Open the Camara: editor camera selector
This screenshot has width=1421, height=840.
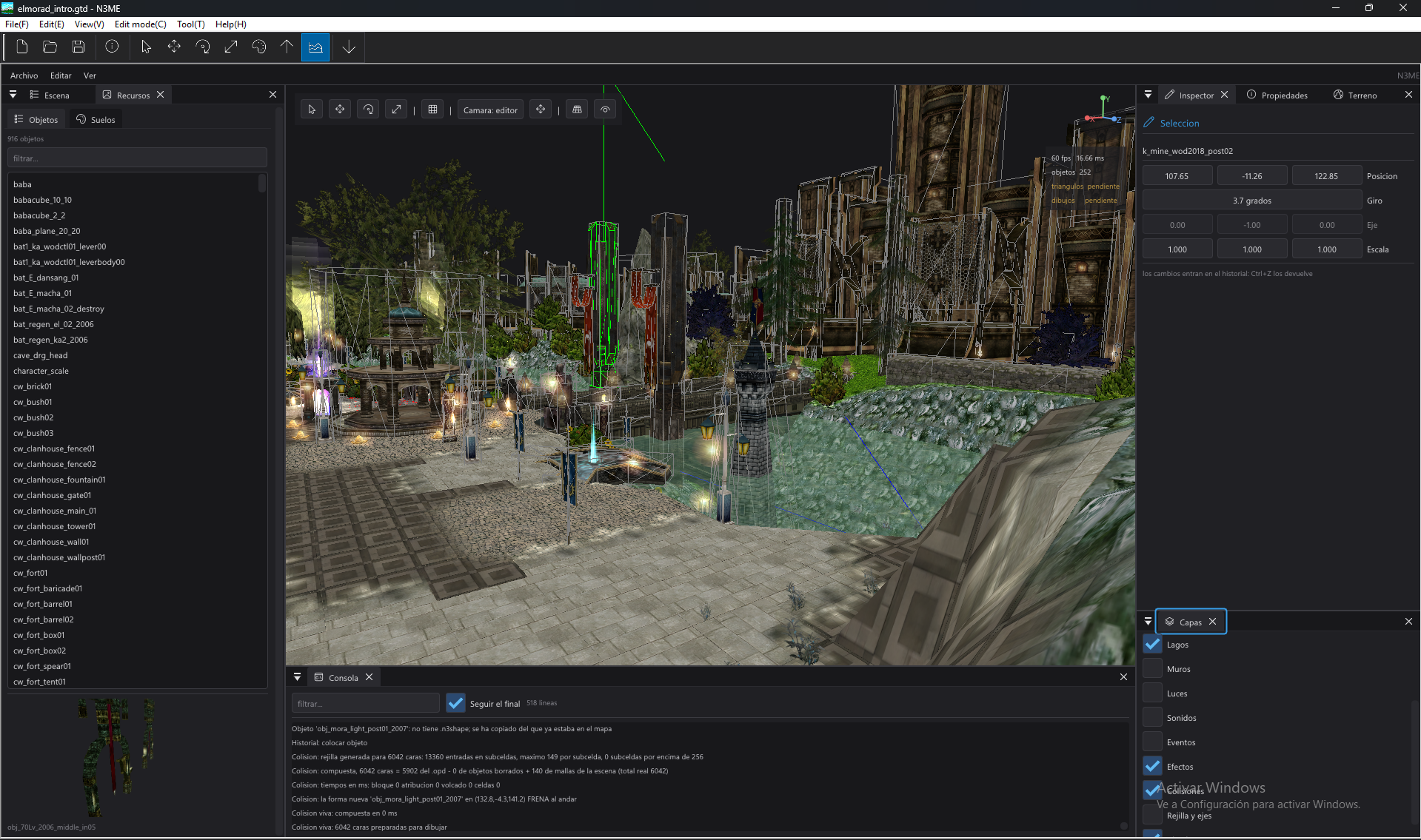490,110
